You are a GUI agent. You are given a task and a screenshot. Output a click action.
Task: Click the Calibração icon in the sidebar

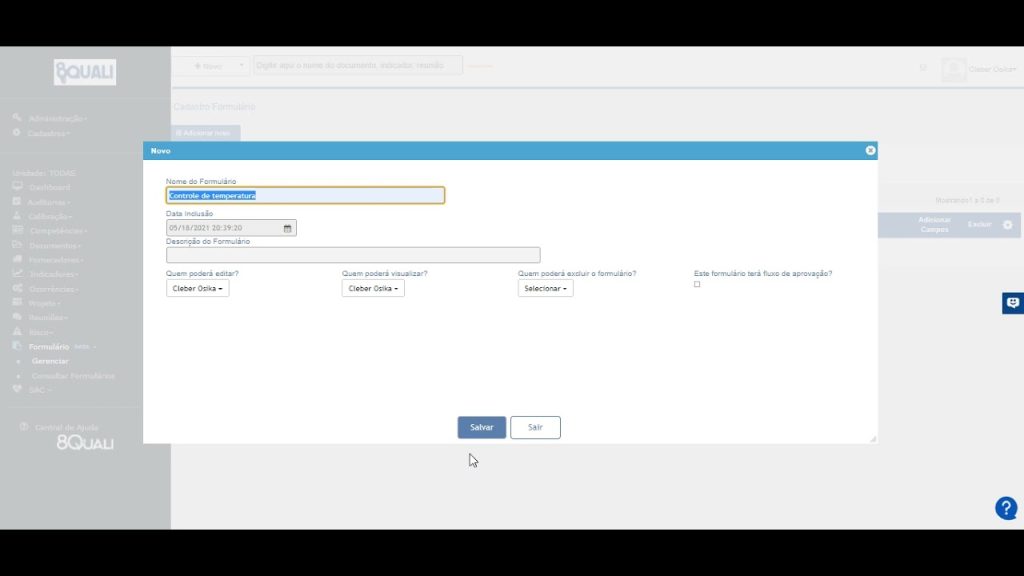point(17,216)
